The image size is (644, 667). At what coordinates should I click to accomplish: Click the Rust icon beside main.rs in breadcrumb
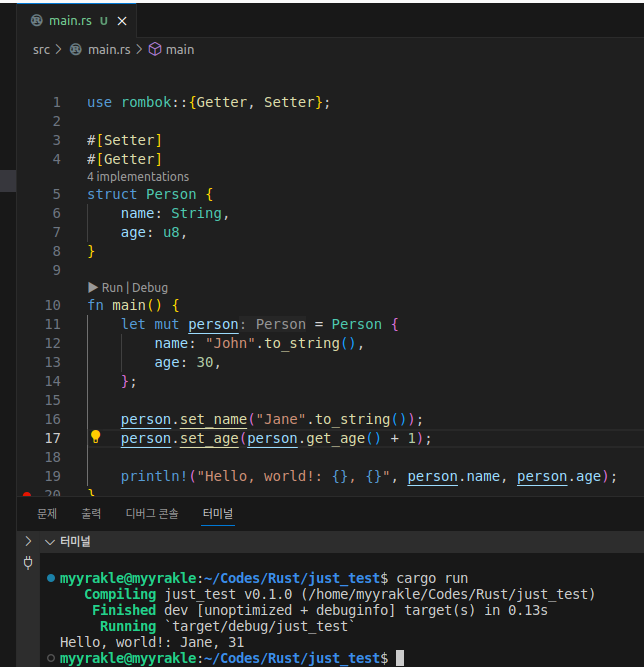tap(76, 49)
